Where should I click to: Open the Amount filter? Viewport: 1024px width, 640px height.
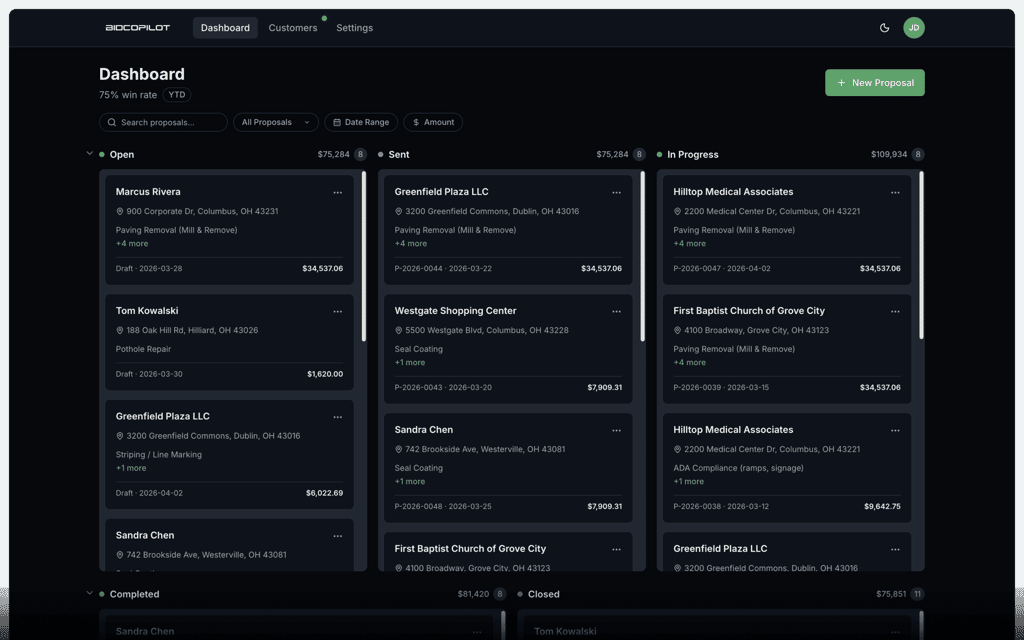pos(433,122)
